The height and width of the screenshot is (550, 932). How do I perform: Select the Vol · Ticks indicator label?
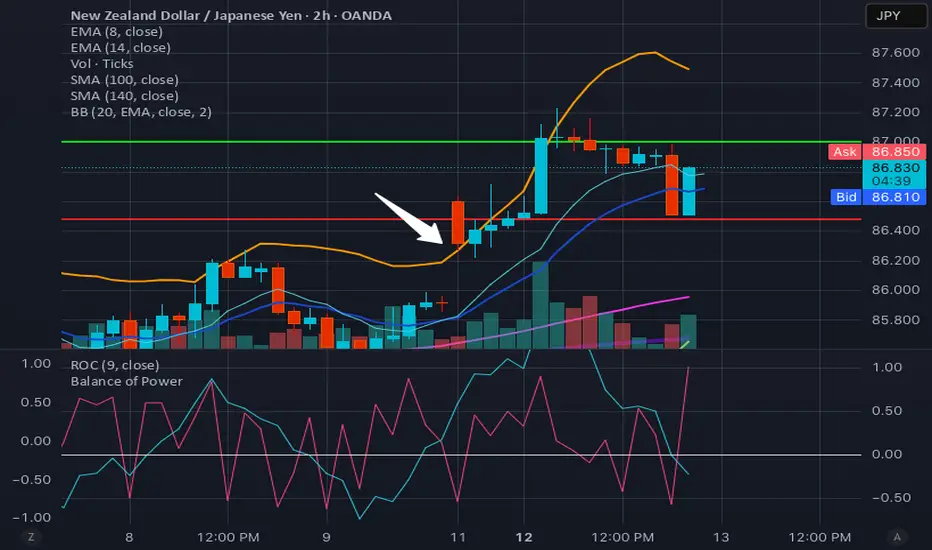tap(102, 64)
